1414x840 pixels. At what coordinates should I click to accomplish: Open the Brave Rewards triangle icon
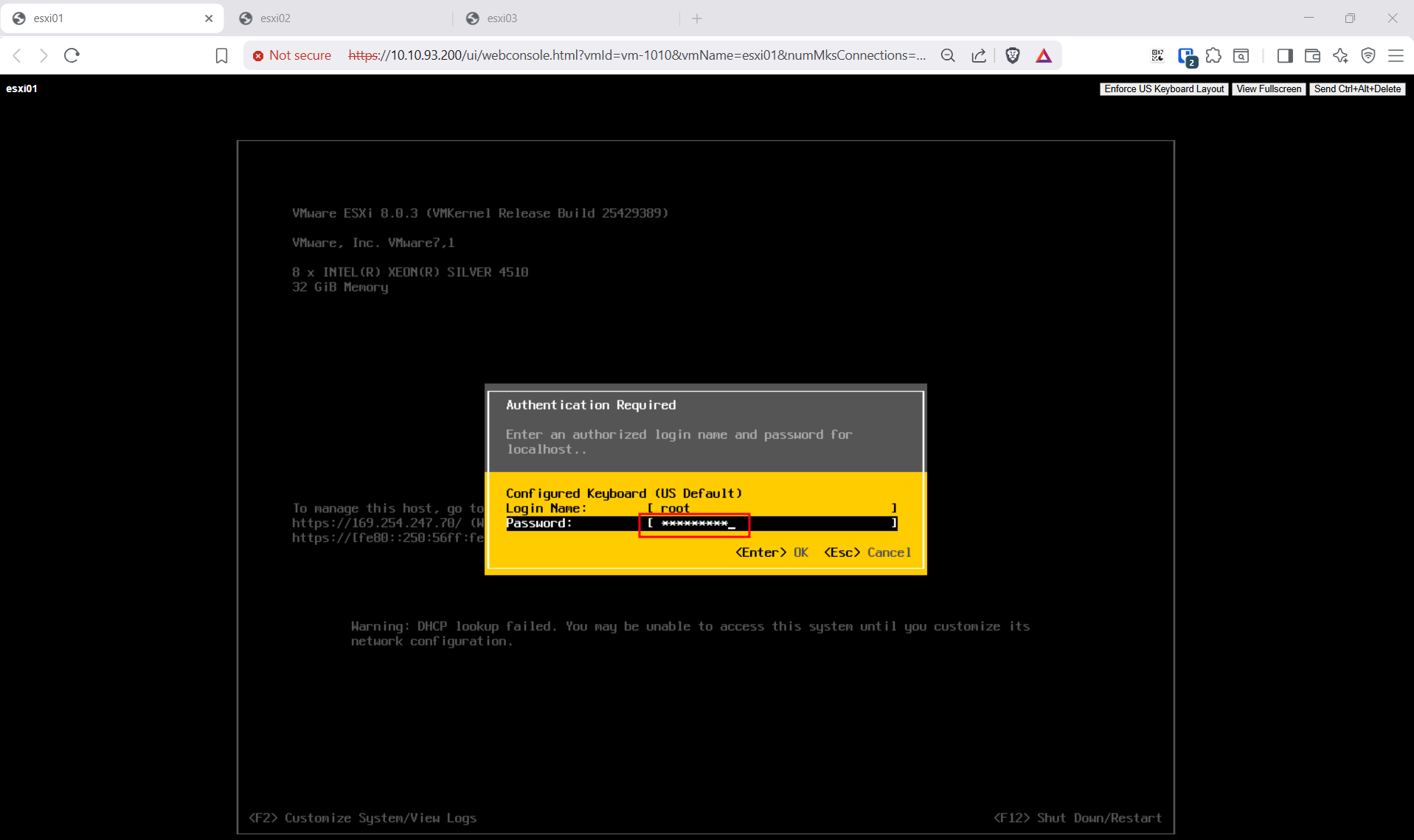(1044, 55)
